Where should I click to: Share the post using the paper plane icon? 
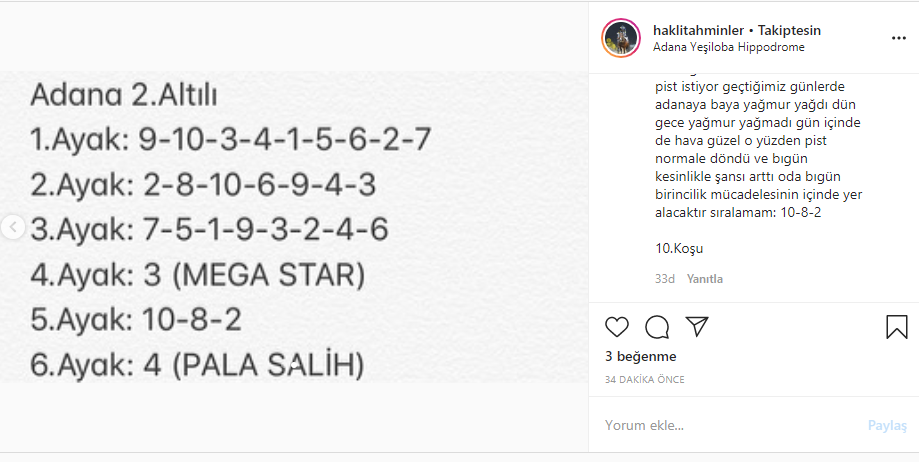pyautogui.click(x=697, y=327)
